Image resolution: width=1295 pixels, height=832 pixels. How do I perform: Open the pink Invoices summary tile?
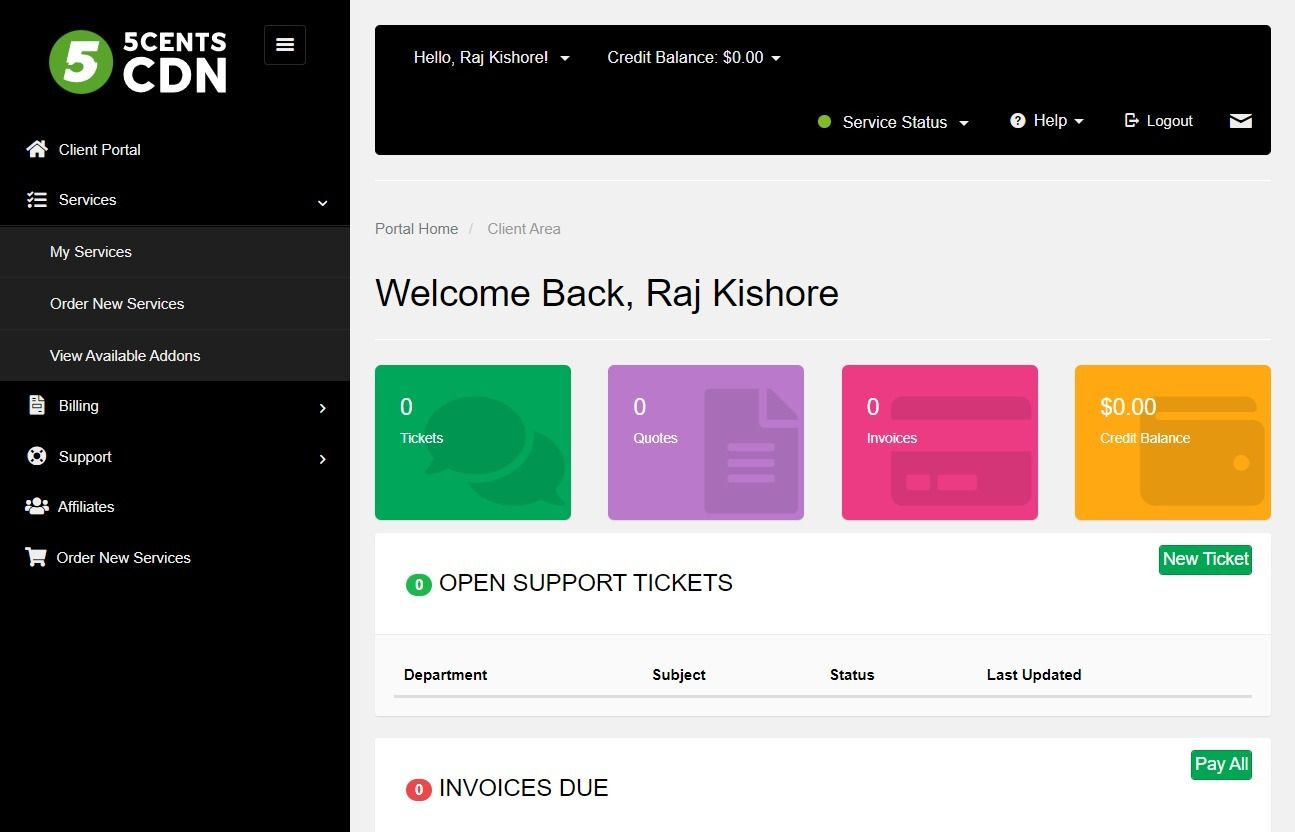pos(940,442)
